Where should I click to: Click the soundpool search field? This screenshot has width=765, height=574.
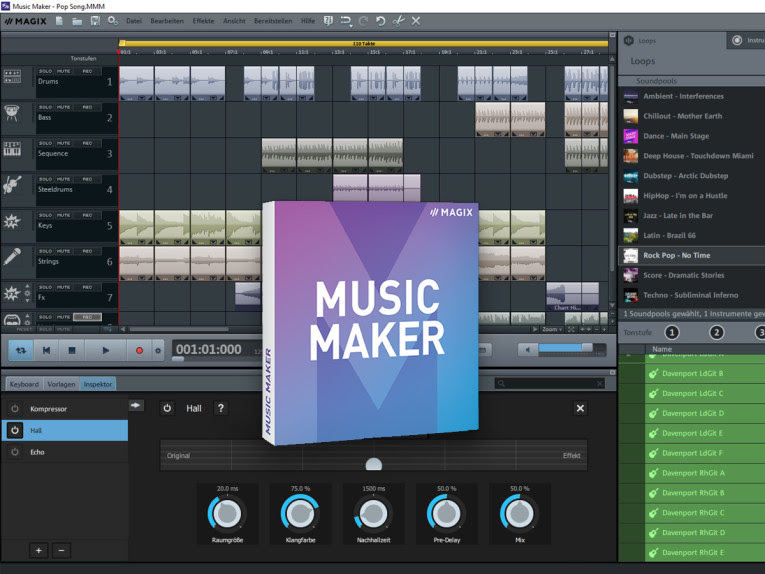[x=550, y=383]
